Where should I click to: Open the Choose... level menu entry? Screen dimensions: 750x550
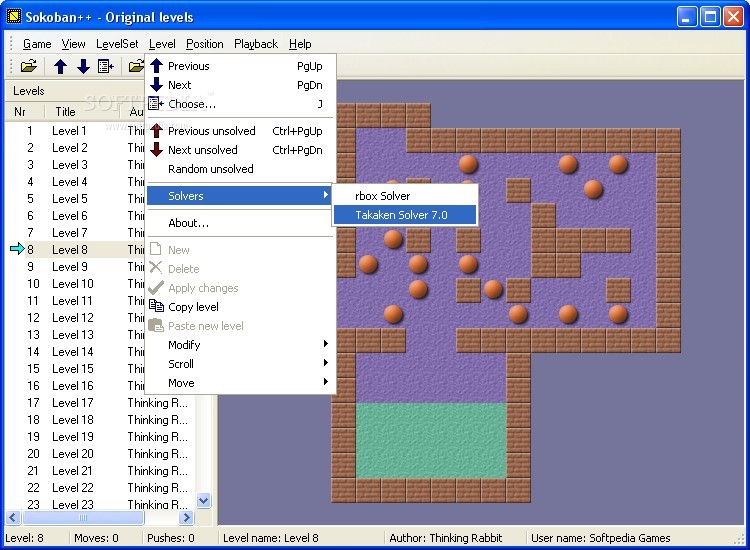coord(241,104)
